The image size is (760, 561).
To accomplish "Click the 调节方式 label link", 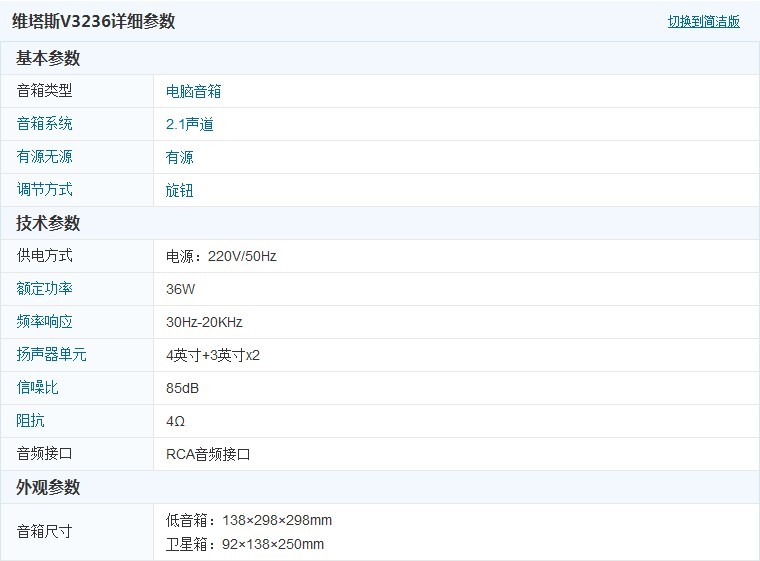I will click(44, 190).
